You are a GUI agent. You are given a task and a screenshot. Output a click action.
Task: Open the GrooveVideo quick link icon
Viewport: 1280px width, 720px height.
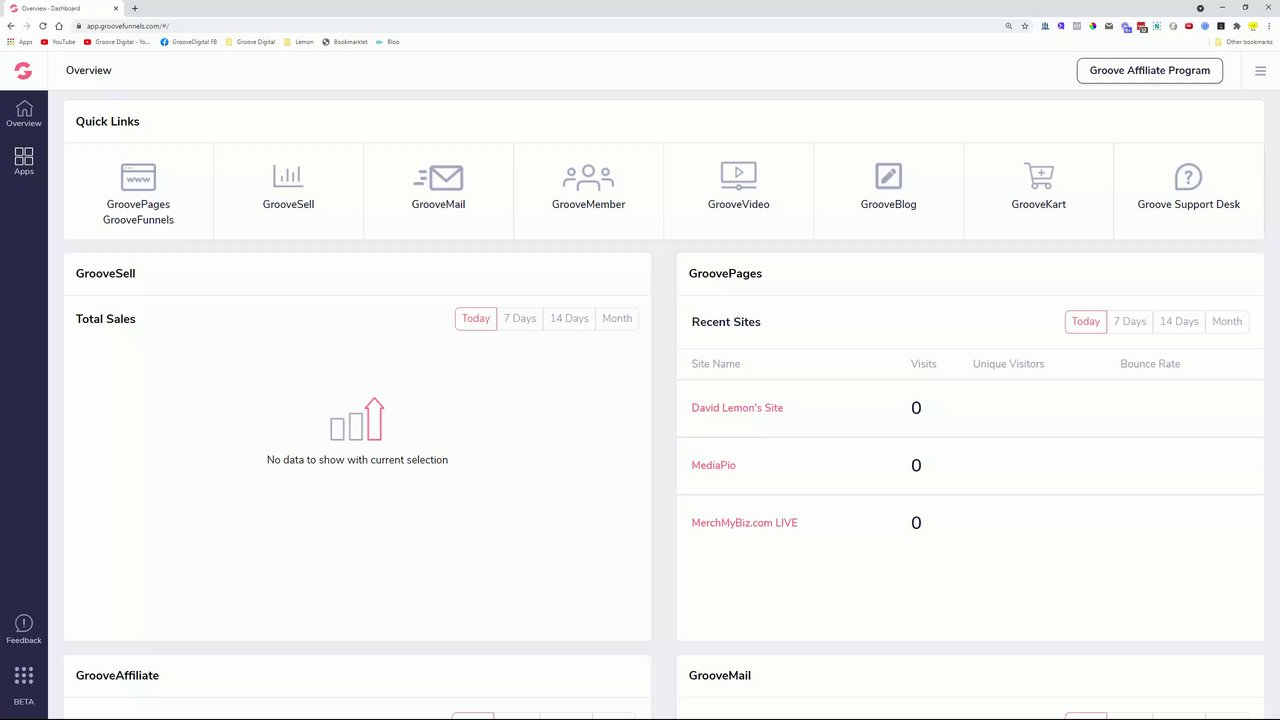[x=738, y=176]
